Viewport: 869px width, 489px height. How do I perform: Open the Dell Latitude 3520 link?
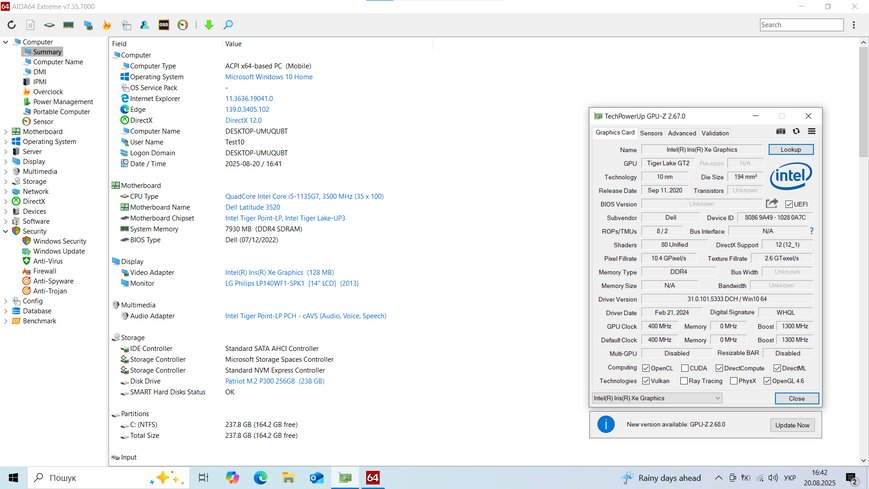(x=253, y=207)
